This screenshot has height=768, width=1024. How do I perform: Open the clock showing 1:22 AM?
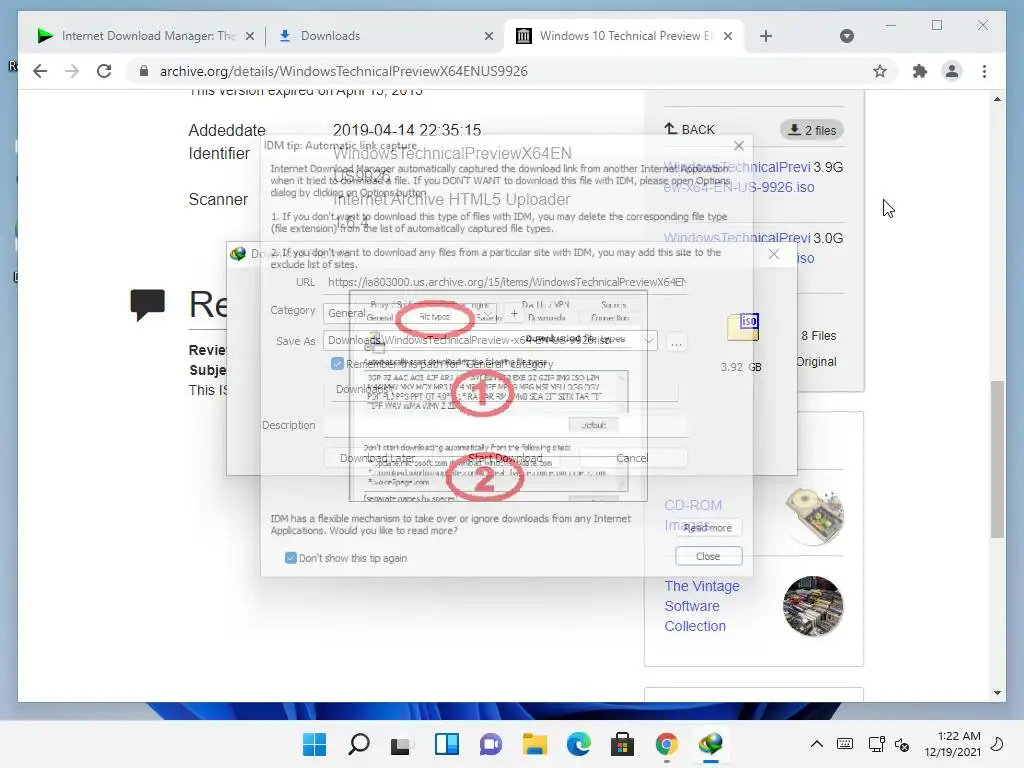click(x=952, y=744)
